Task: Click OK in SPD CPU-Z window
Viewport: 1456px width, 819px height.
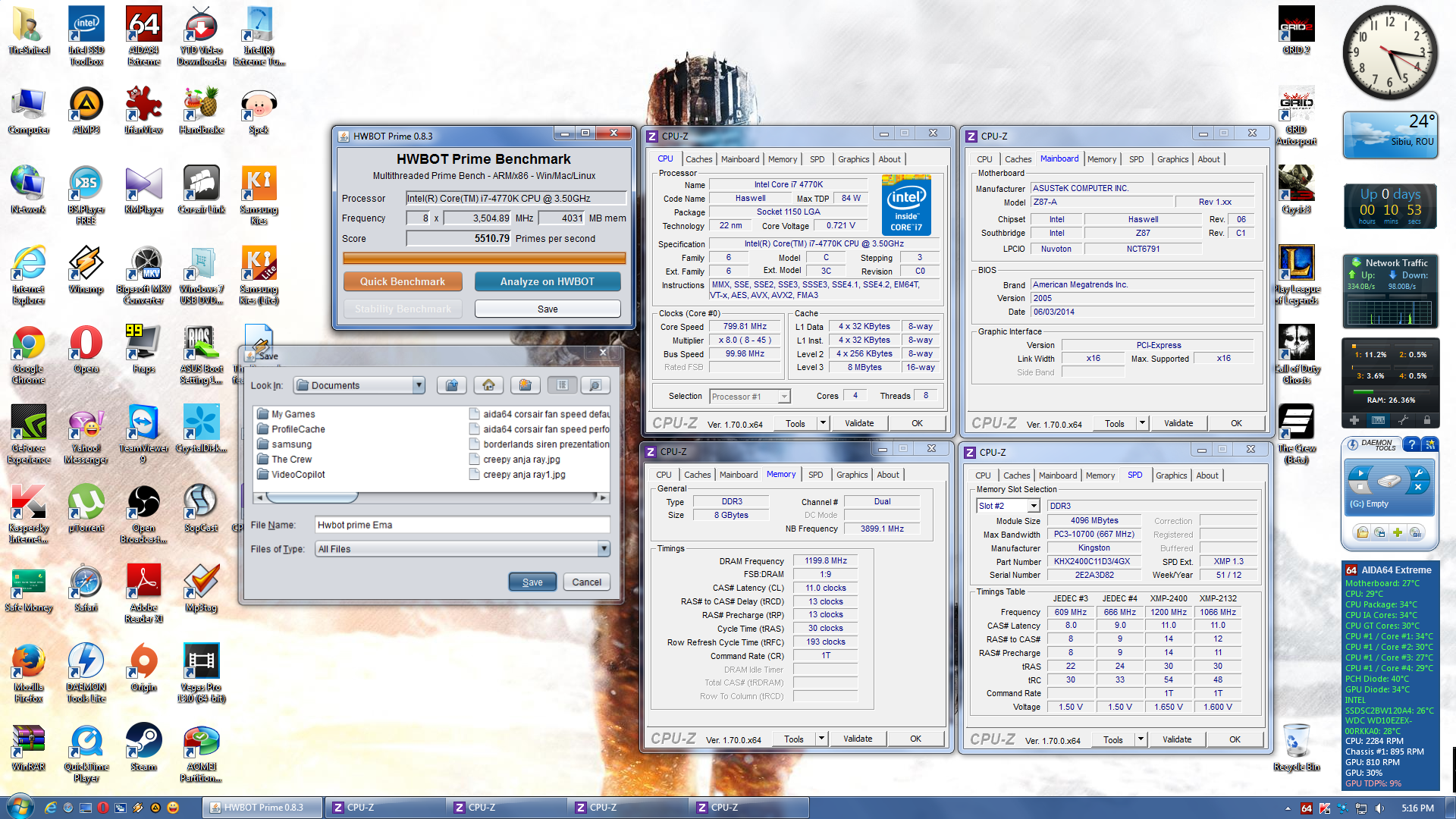Action: tap(1235, 739)
